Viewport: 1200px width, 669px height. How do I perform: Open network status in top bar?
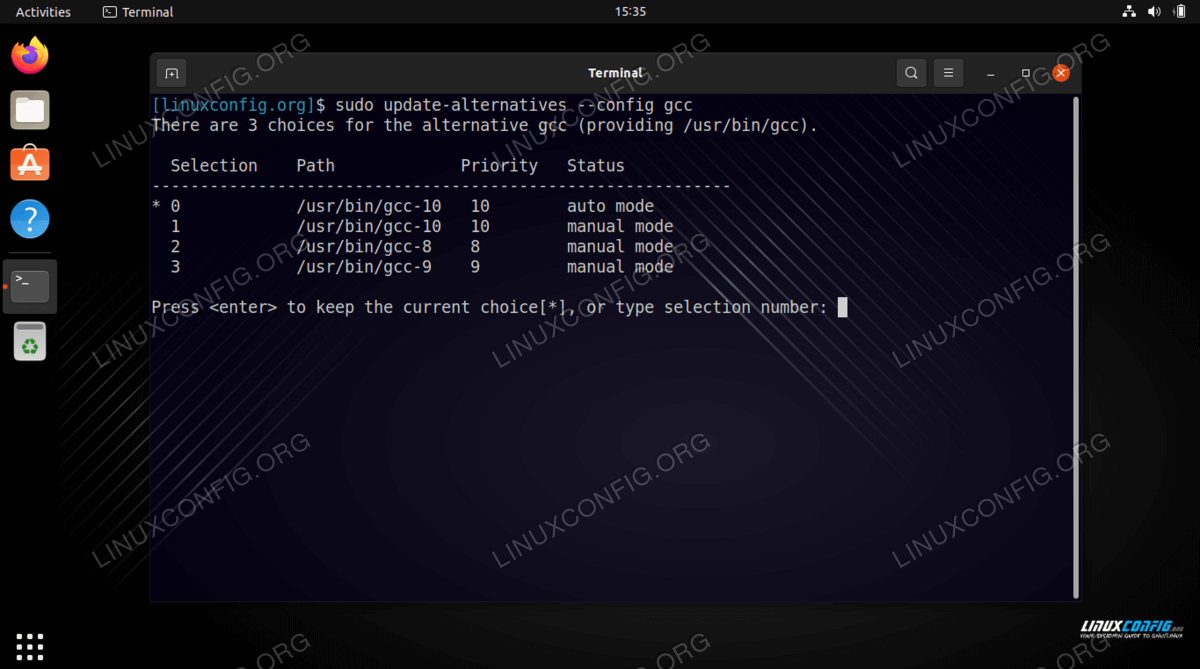pyautogui.click(x=1129, y=12)
